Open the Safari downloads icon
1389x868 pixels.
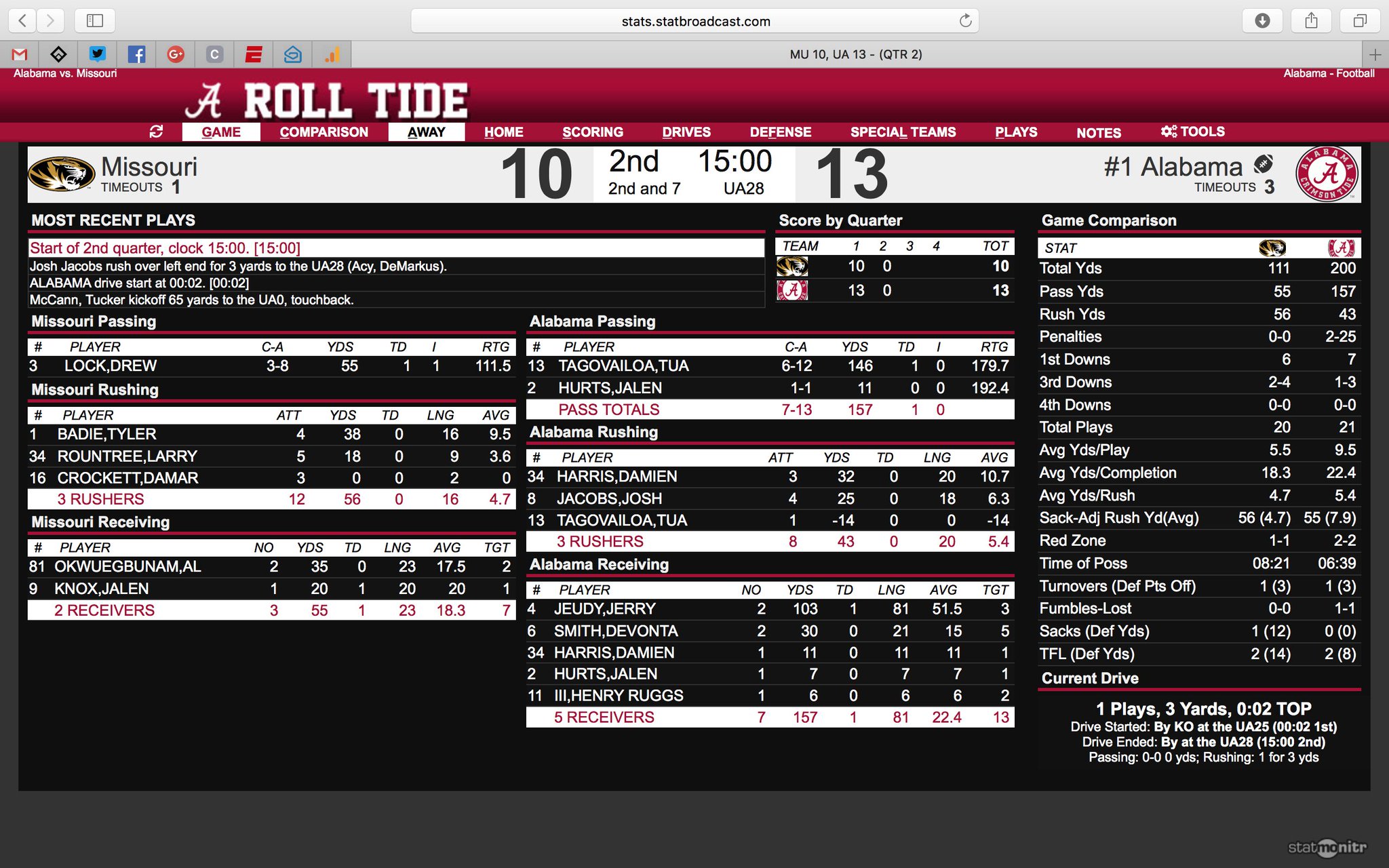click(1262, 20)
